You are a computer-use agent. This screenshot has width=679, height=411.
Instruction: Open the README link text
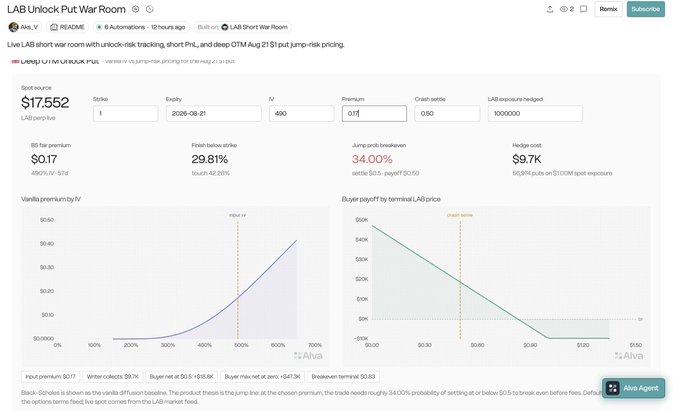(x=72, y=27)
